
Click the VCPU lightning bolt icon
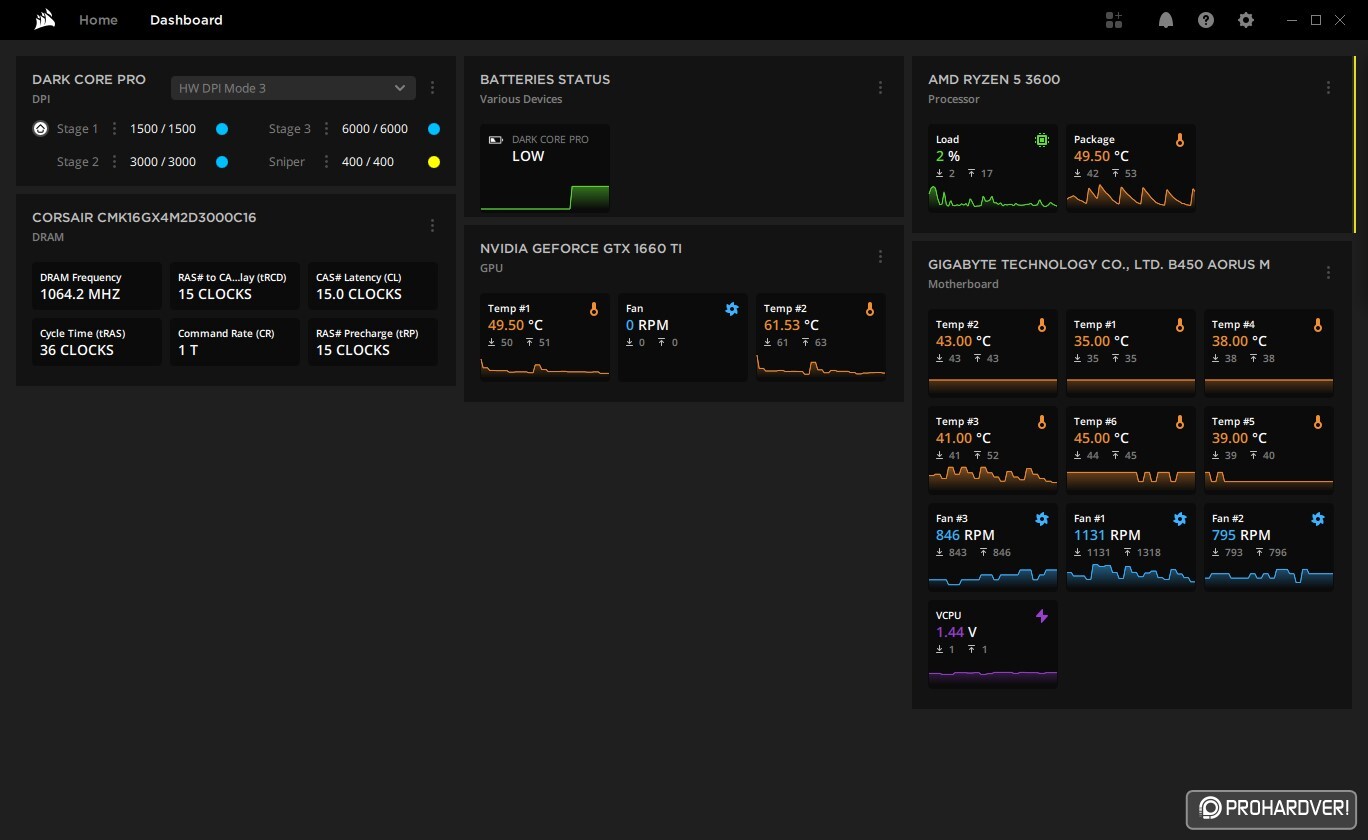pos(1042,617)
